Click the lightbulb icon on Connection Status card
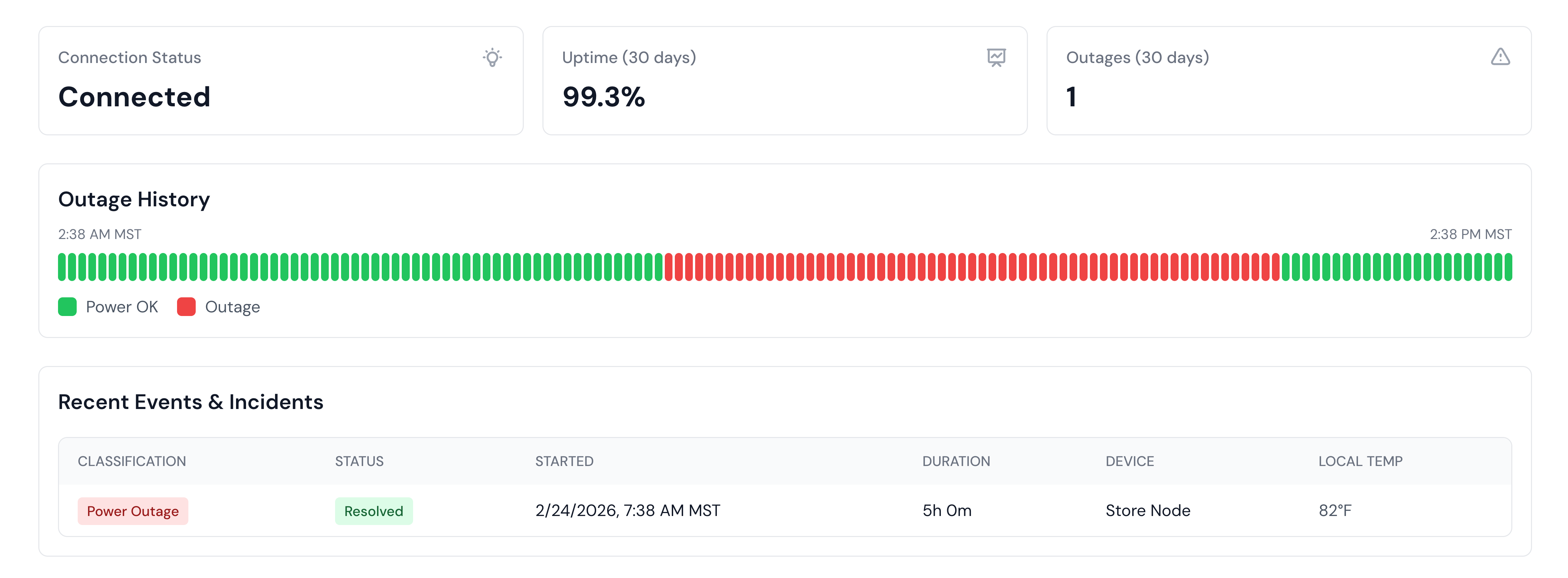The image size is (1568, 578). [493, 58]
